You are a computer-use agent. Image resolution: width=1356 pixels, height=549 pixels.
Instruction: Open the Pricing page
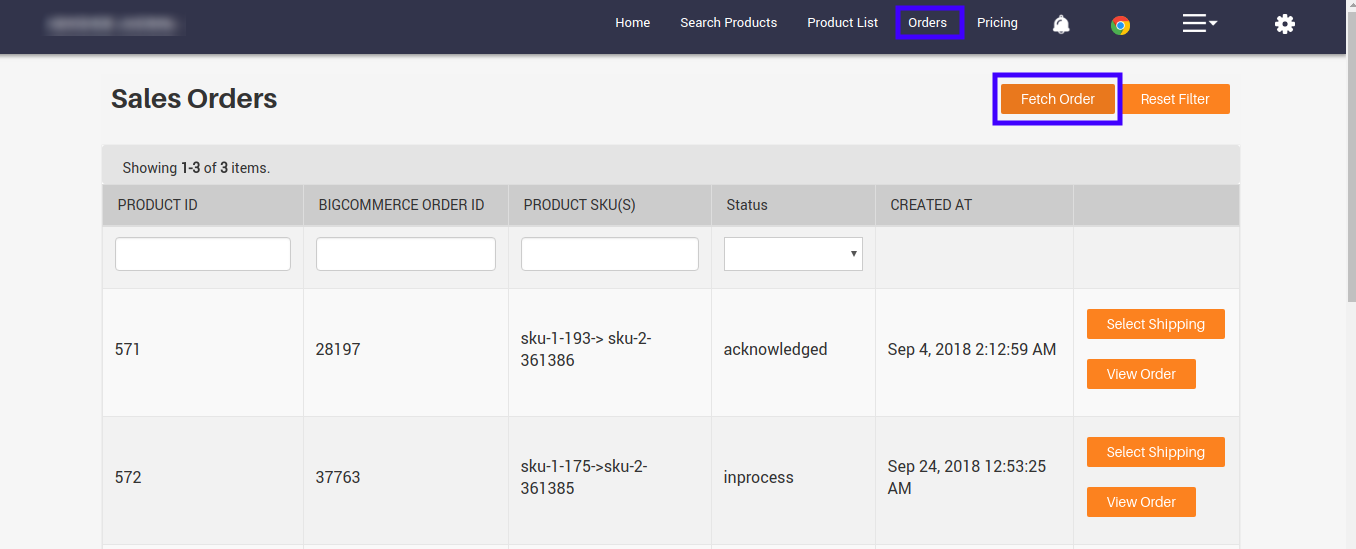pos(997,23)
